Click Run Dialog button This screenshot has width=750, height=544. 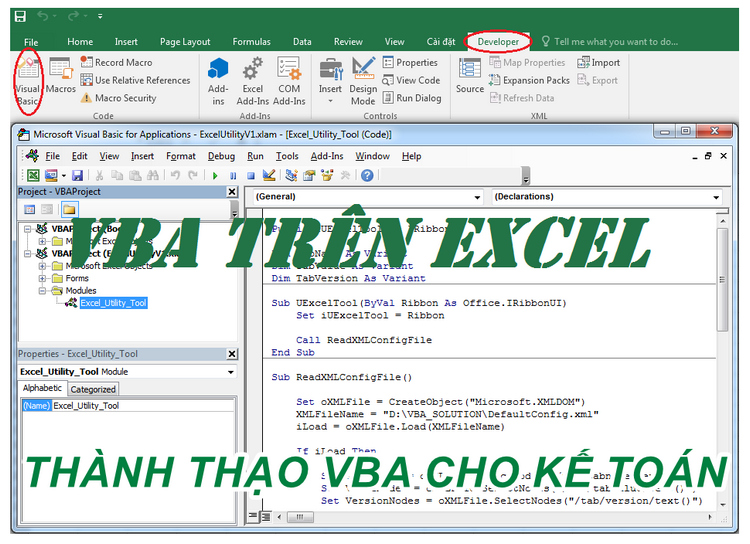click(412, 98)
